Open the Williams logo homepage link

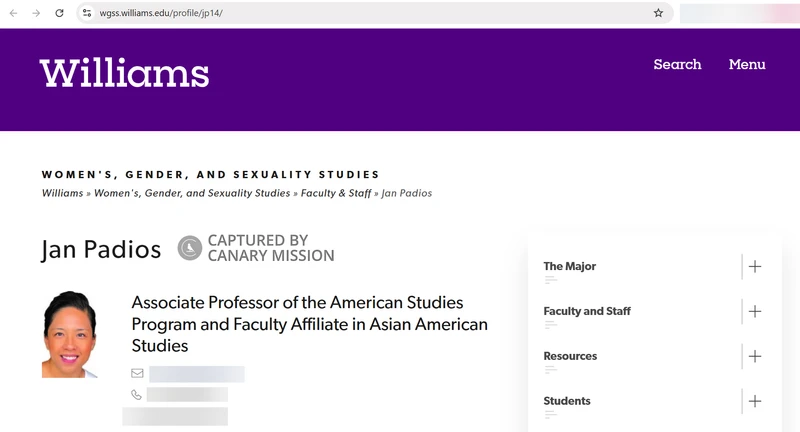[124, 73]
